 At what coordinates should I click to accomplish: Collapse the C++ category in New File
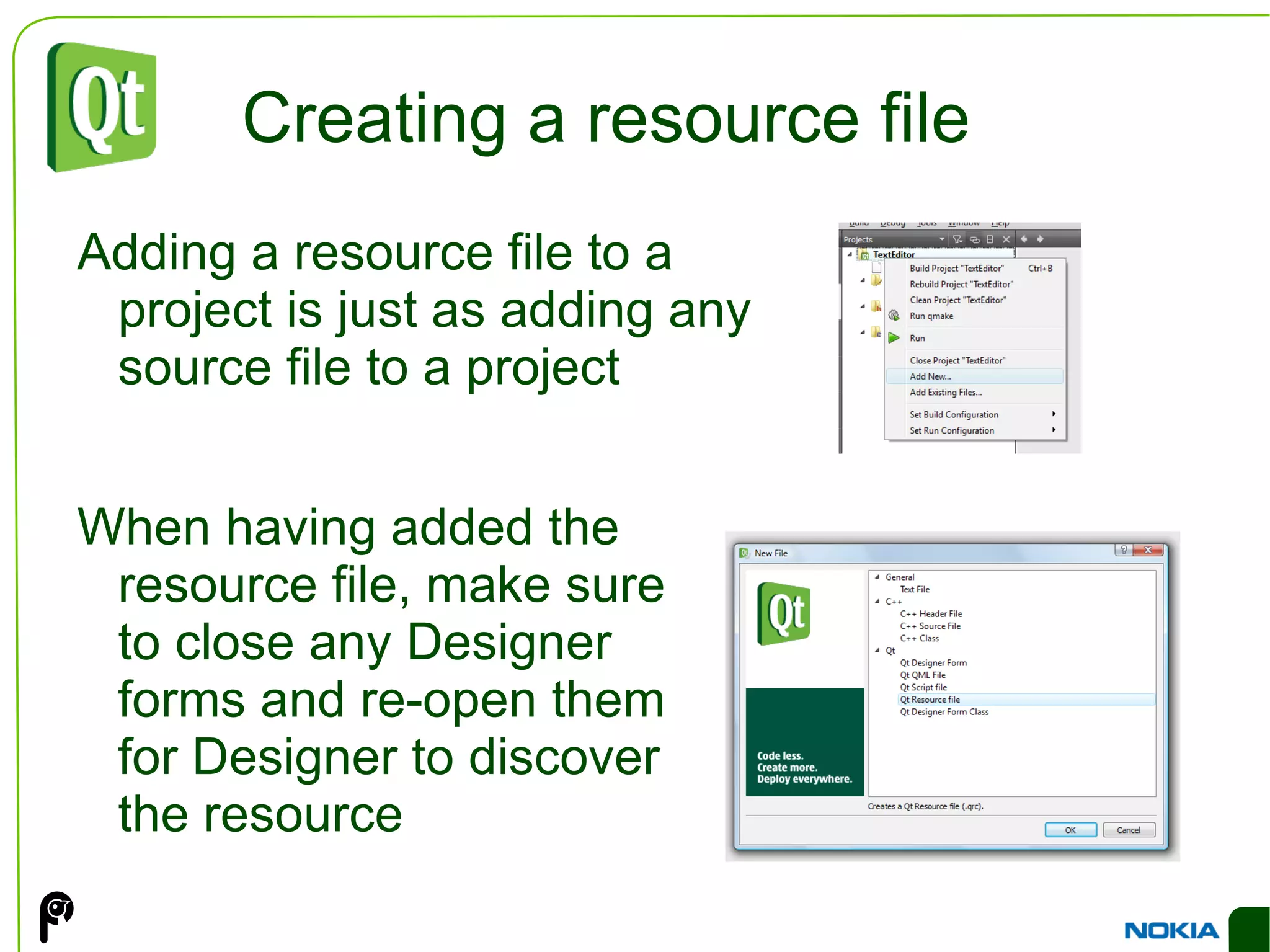pos(877,602)
